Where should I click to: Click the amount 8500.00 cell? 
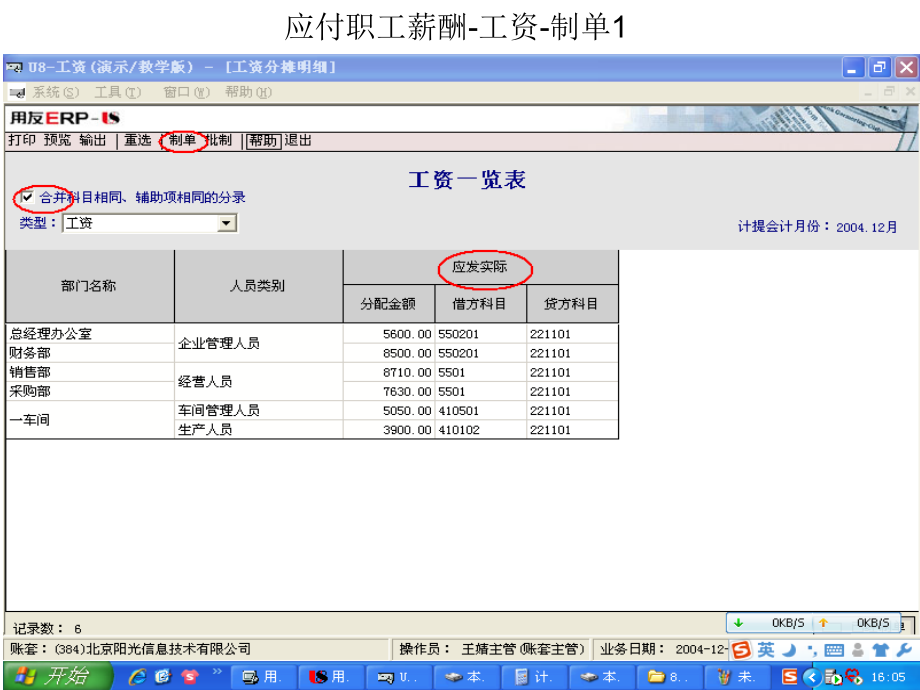pyautogui.click(x=388, y=353)
